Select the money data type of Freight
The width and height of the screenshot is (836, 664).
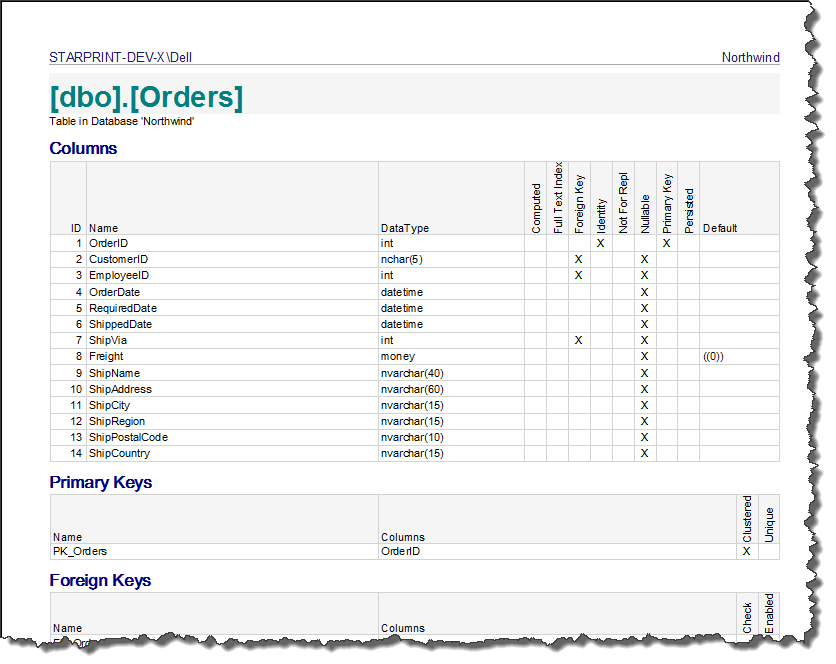(398, 356)
